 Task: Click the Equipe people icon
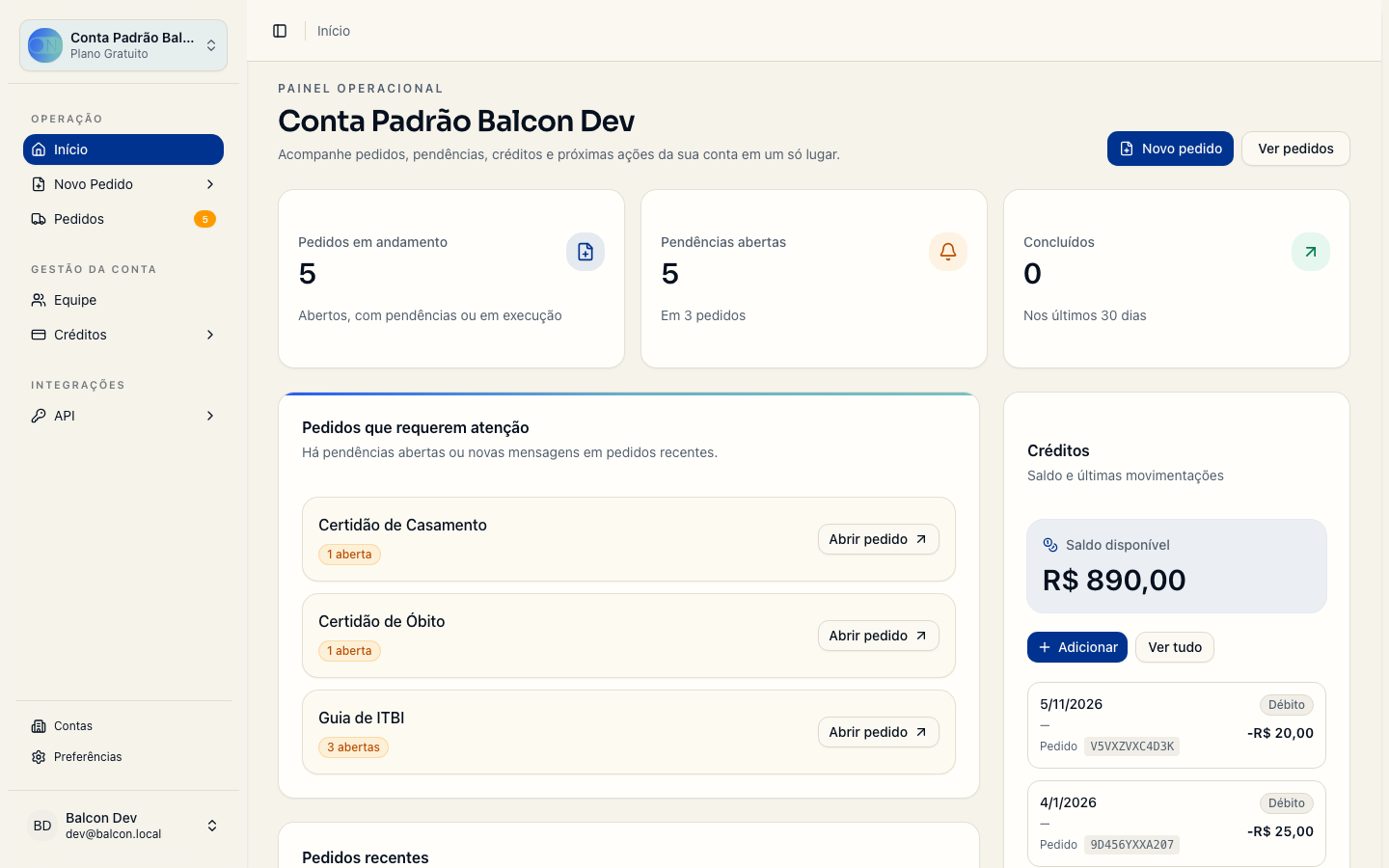(x=39, y=300)
